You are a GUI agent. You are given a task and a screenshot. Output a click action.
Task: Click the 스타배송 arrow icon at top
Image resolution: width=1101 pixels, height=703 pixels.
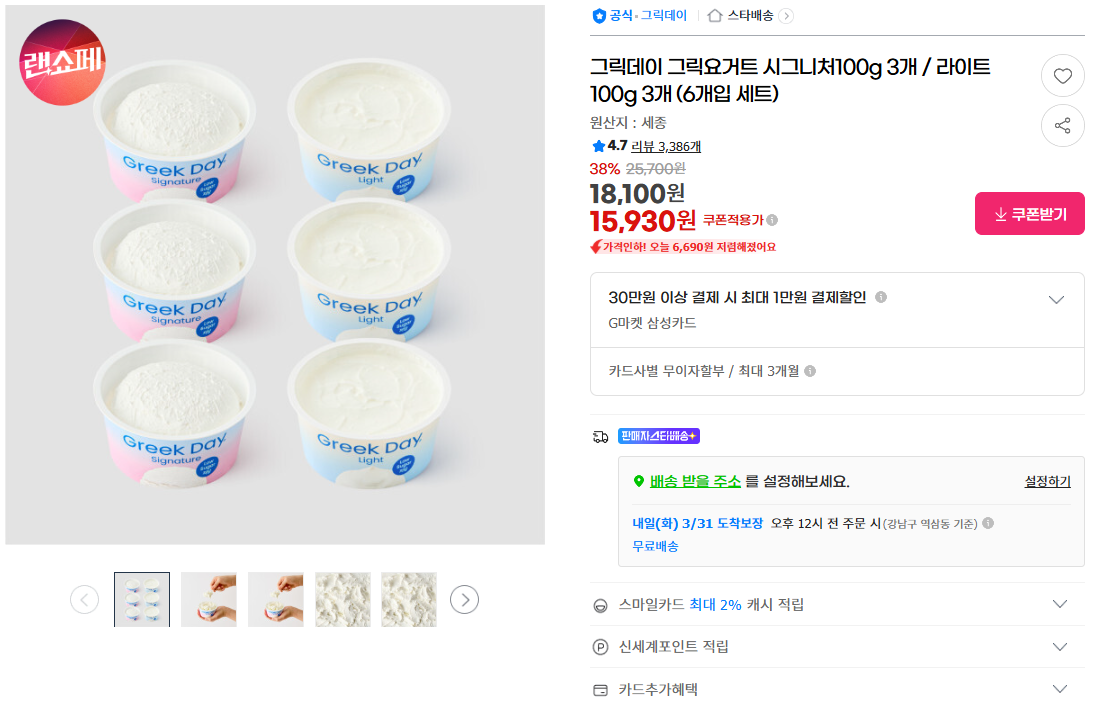tap(786, 15)
